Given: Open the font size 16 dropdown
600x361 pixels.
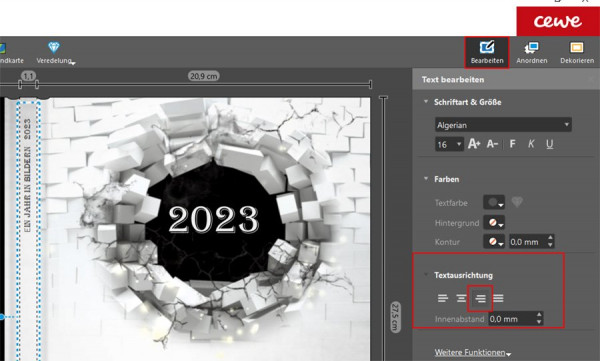Looking at the screenshot, I should (449, 144).
